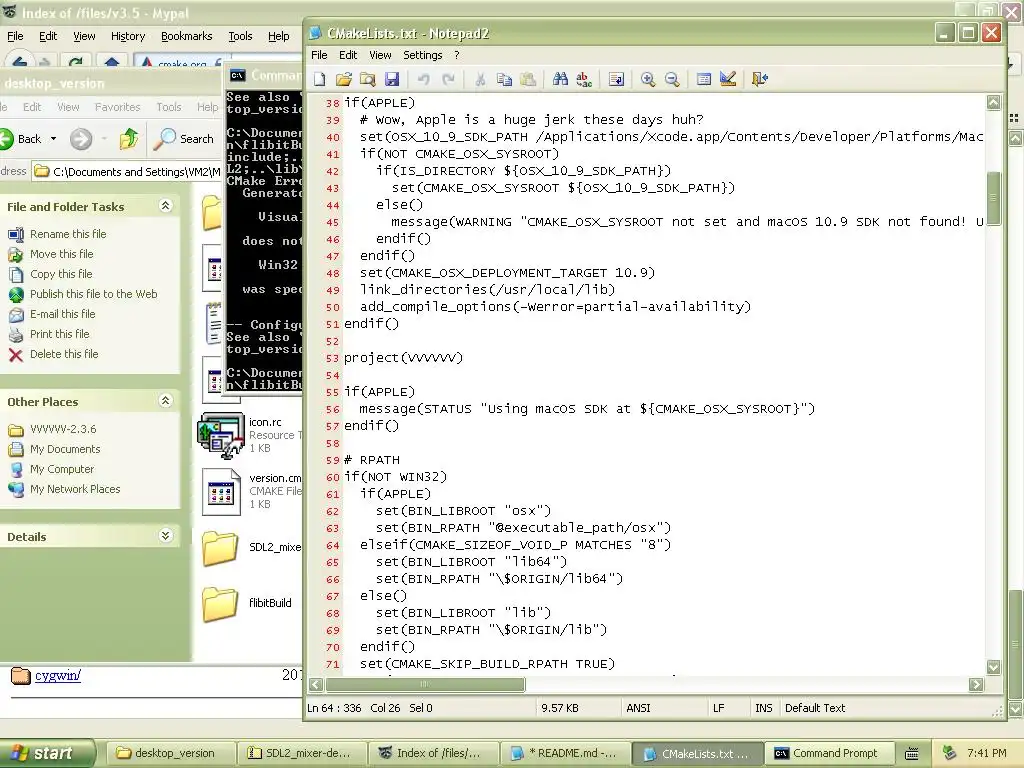Zoom out of the editor text

(672, 80)
